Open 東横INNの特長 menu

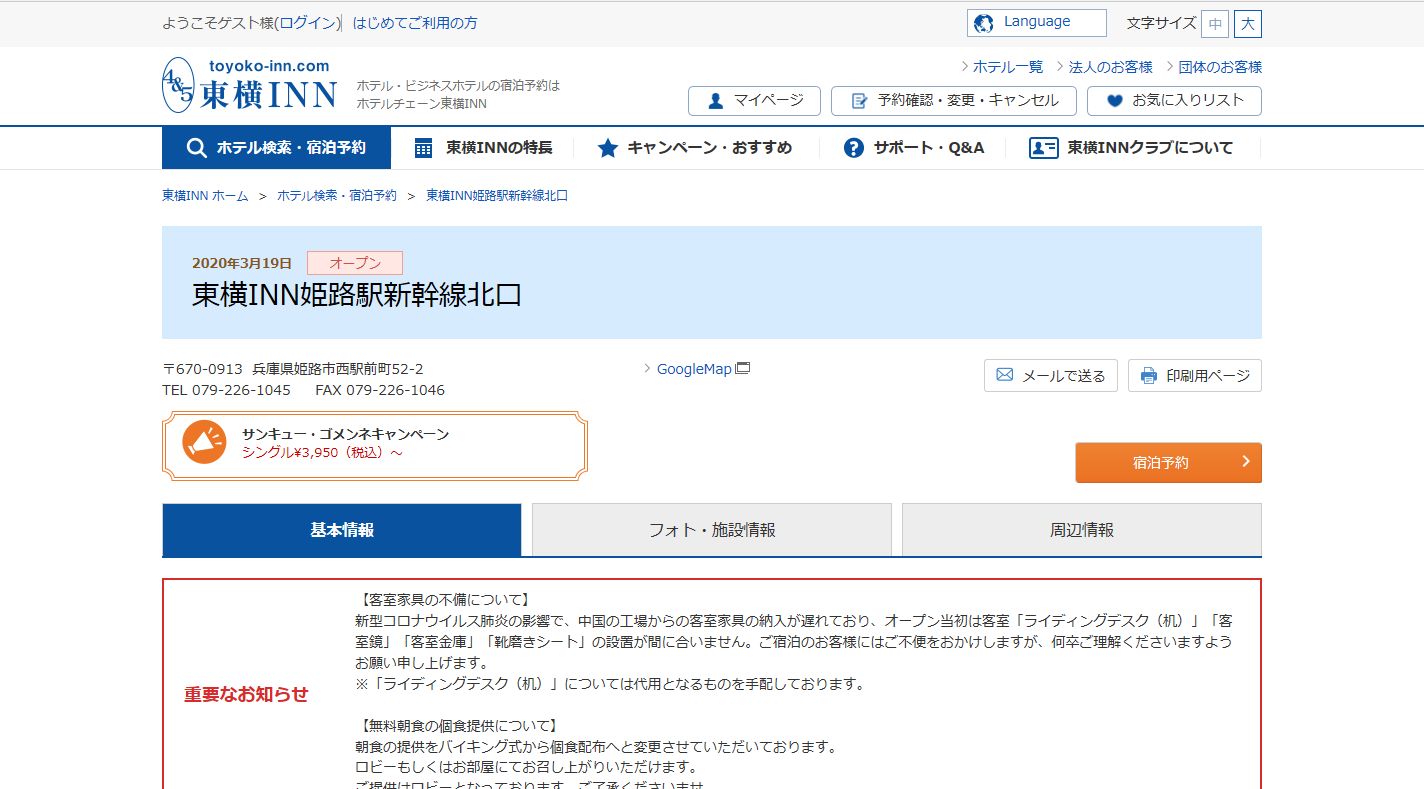click(483, 148)
